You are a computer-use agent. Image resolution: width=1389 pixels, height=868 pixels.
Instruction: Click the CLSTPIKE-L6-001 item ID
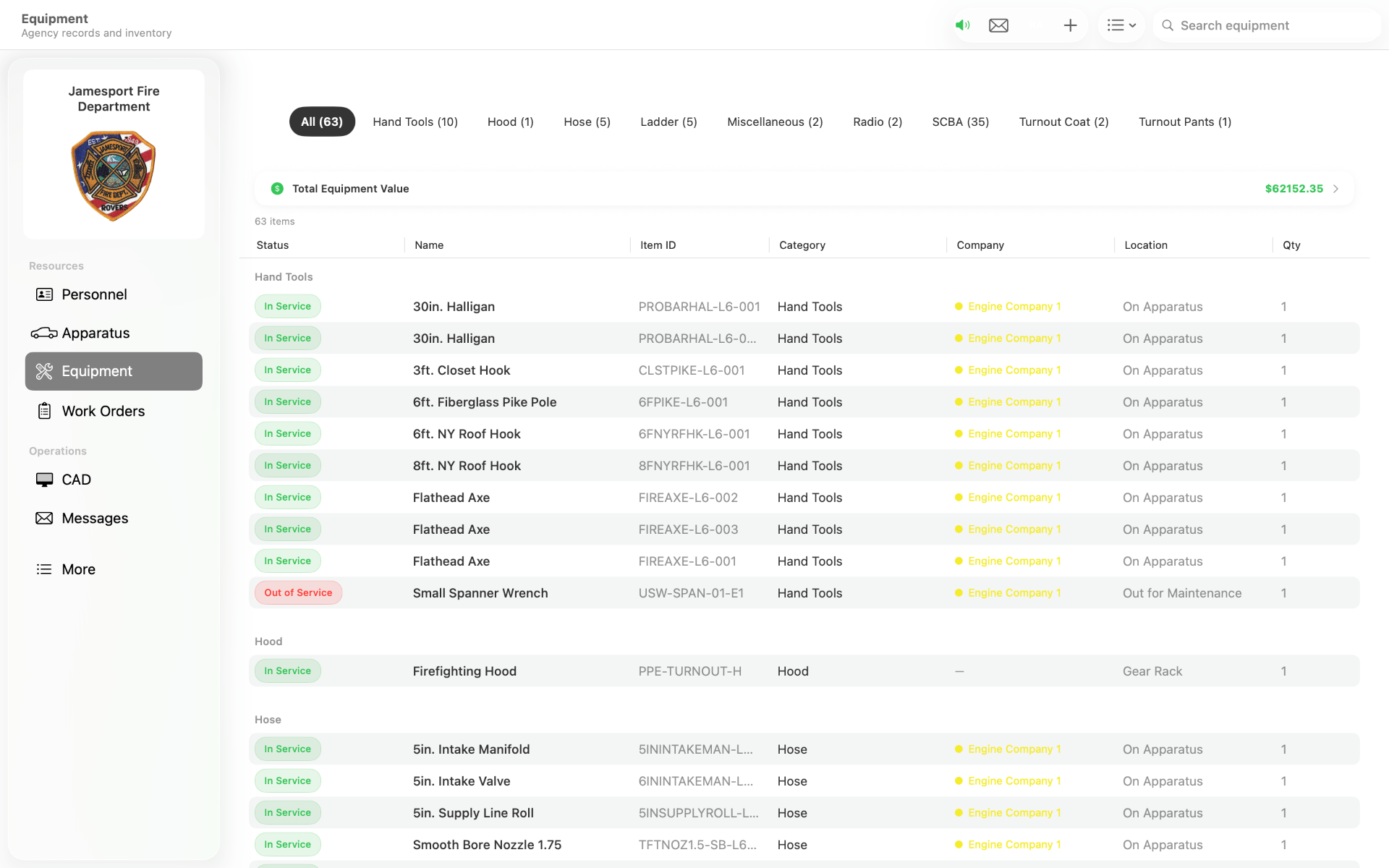click(x=691, y=370)
